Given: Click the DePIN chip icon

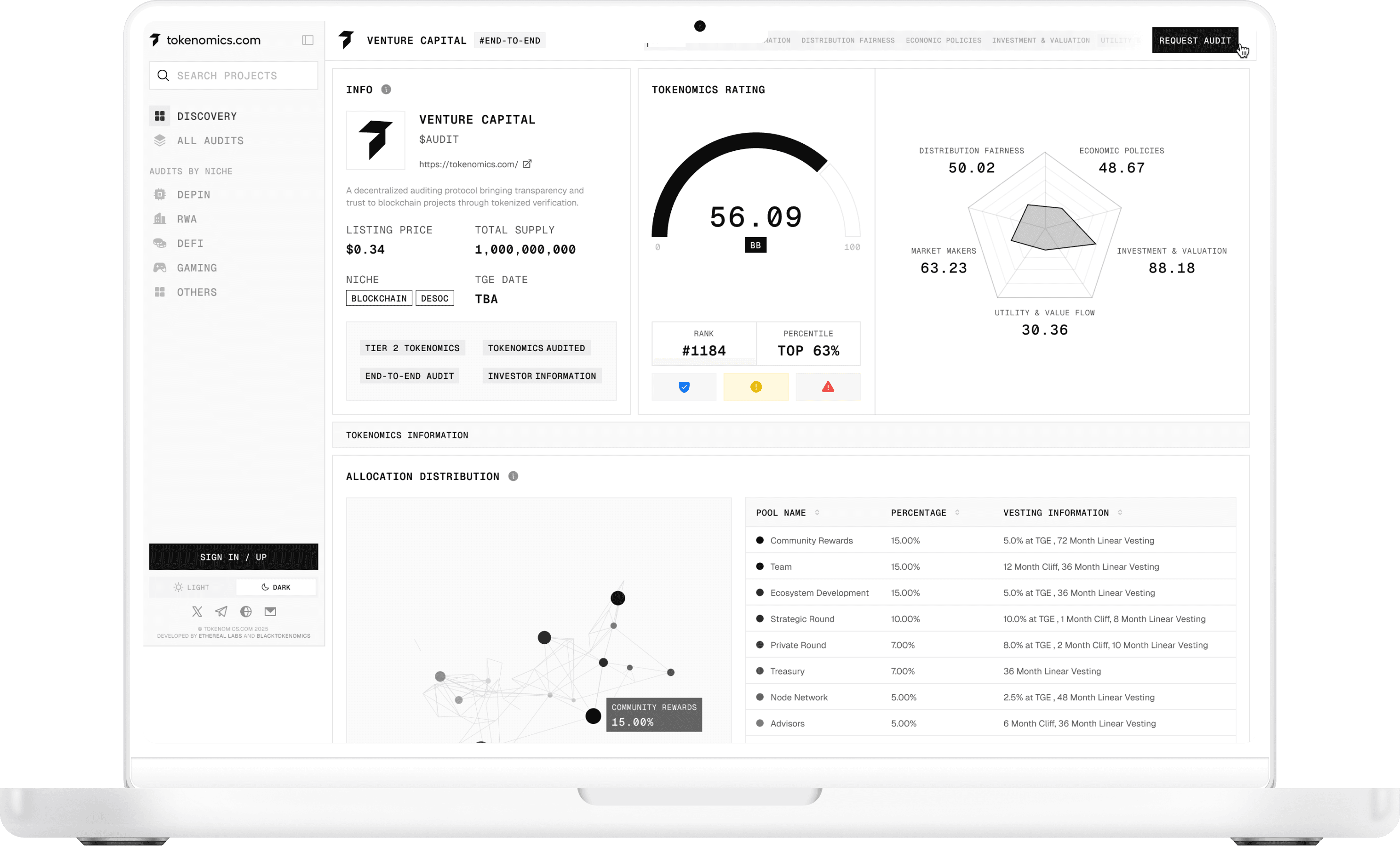Looking at the screenshot, I should point(160,195).
